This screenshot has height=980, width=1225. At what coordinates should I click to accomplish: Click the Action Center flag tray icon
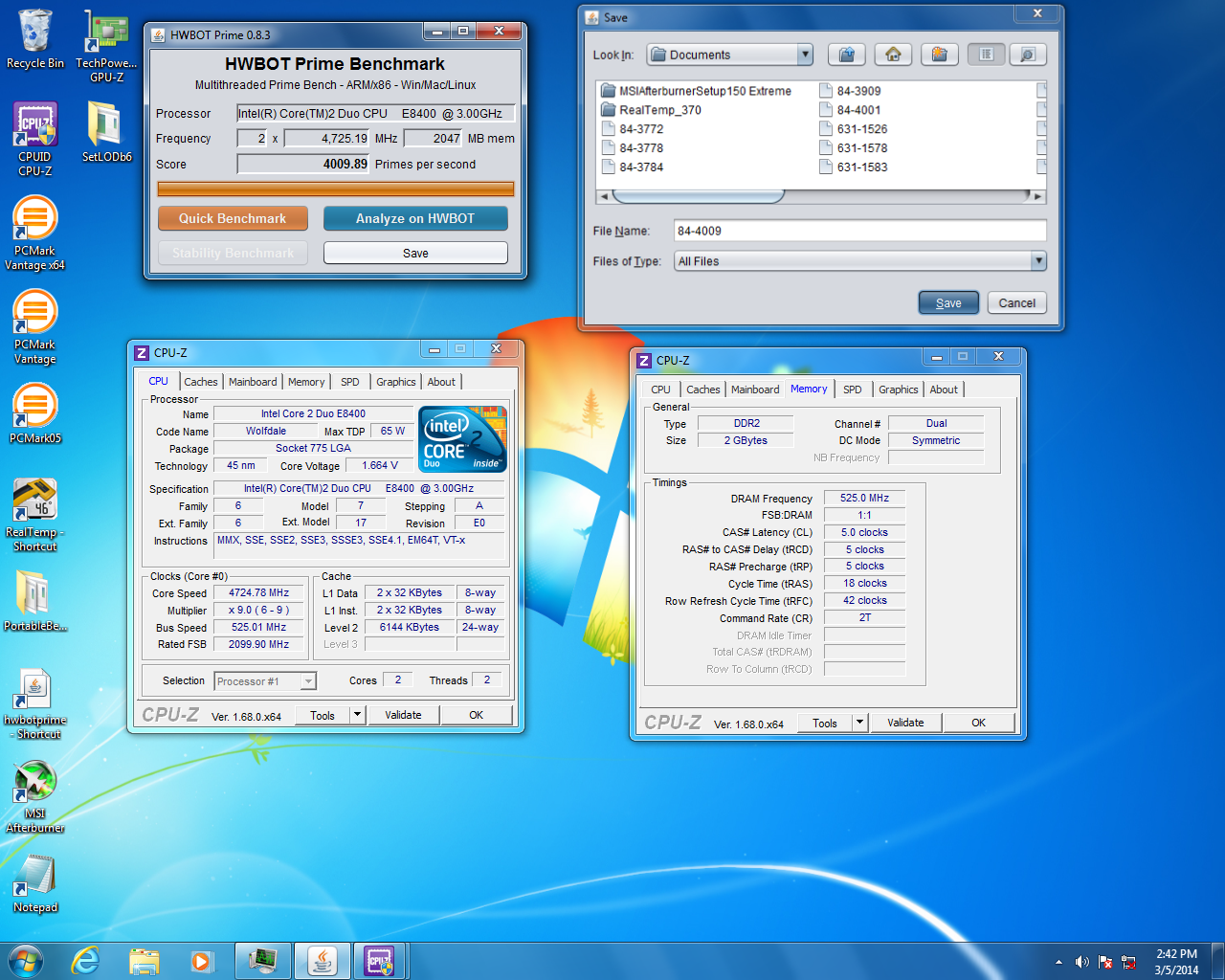pos(1105,962)
